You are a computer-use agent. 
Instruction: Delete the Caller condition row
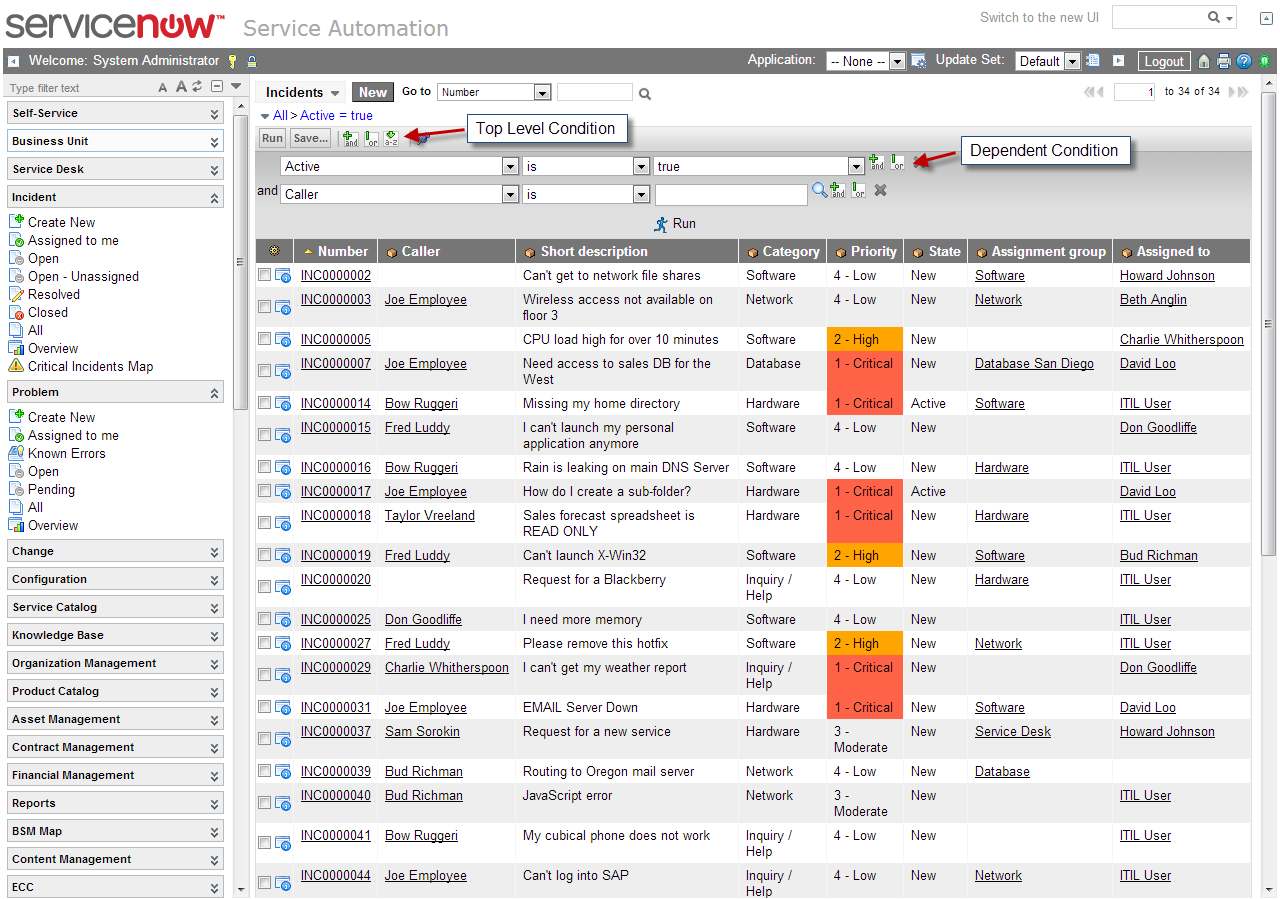coord(880,190)
